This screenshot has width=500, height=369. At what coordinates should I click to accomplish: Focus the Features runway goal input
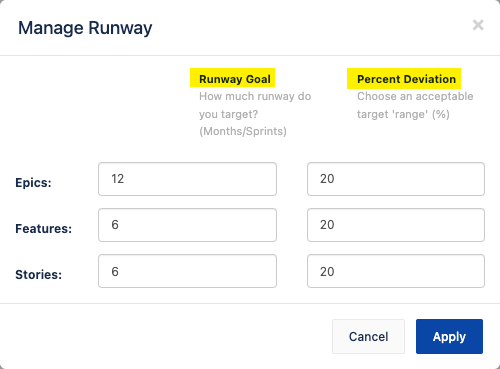(x=187, y=225)
